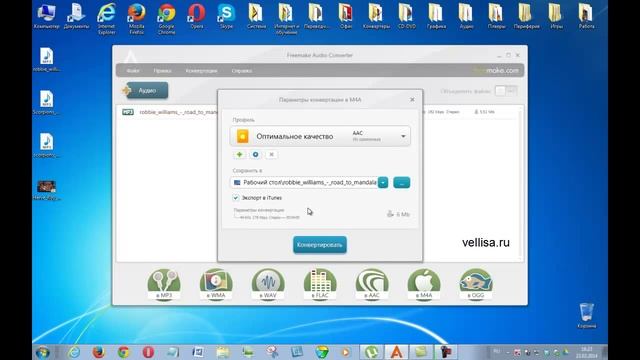This screenshot has width=640, height=360.
Task: Click the Плееры desktop folder
Action: click(496, 16)
